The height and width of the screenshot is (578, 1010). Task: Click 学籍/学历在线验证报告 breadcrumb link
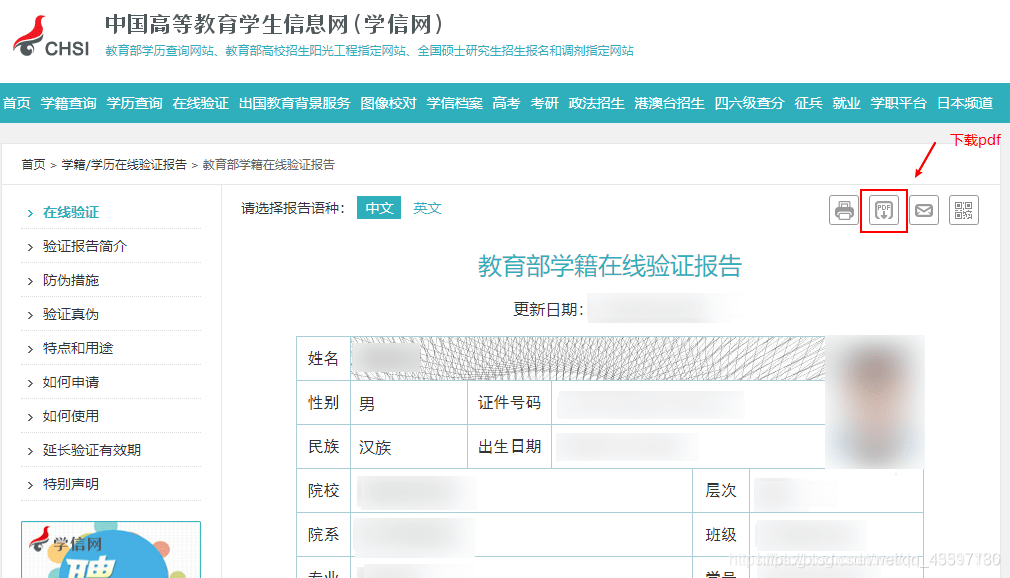(124, 165)
